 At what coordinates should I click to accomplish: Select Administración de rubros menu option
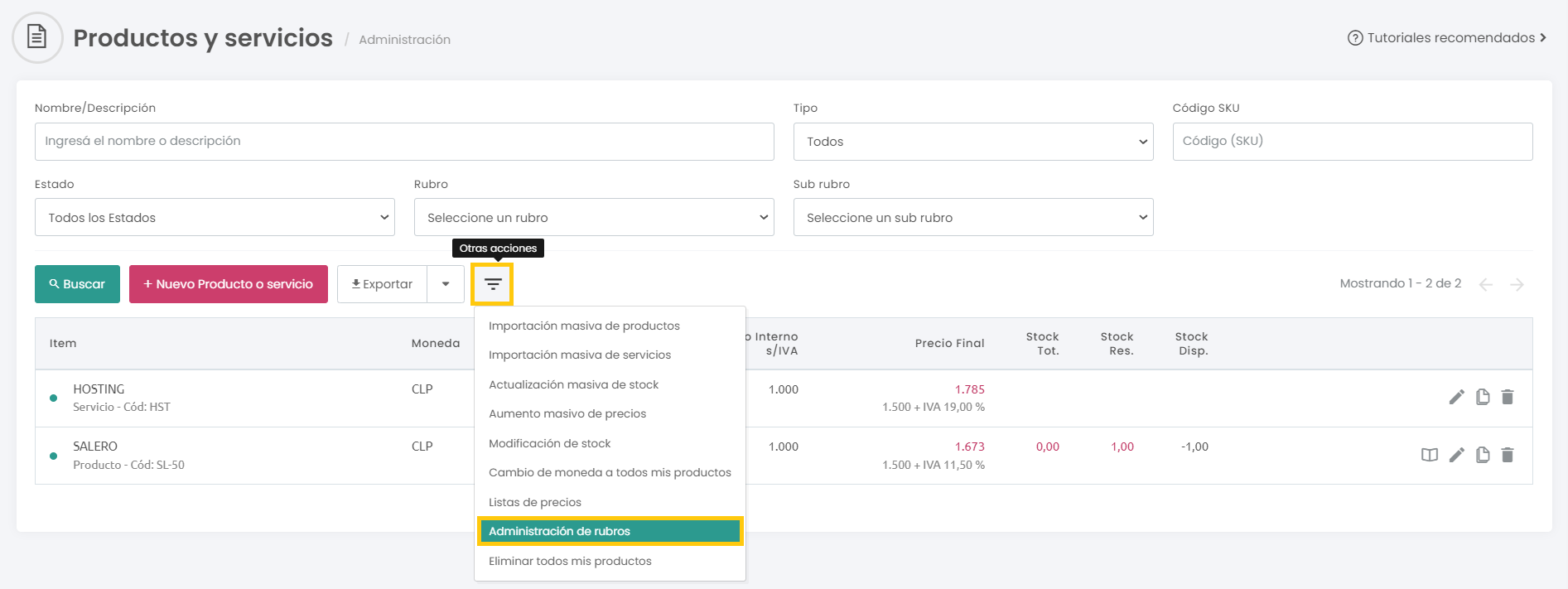pyautogui.click(x=610, y=531)
